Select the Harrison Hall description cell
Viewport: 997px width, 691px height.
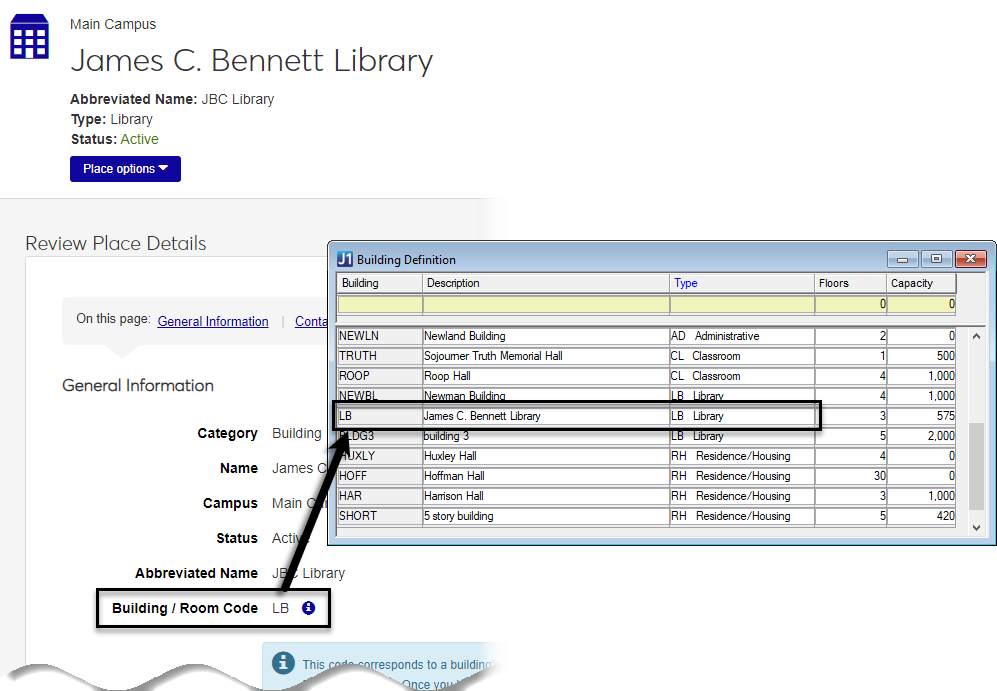546,496
